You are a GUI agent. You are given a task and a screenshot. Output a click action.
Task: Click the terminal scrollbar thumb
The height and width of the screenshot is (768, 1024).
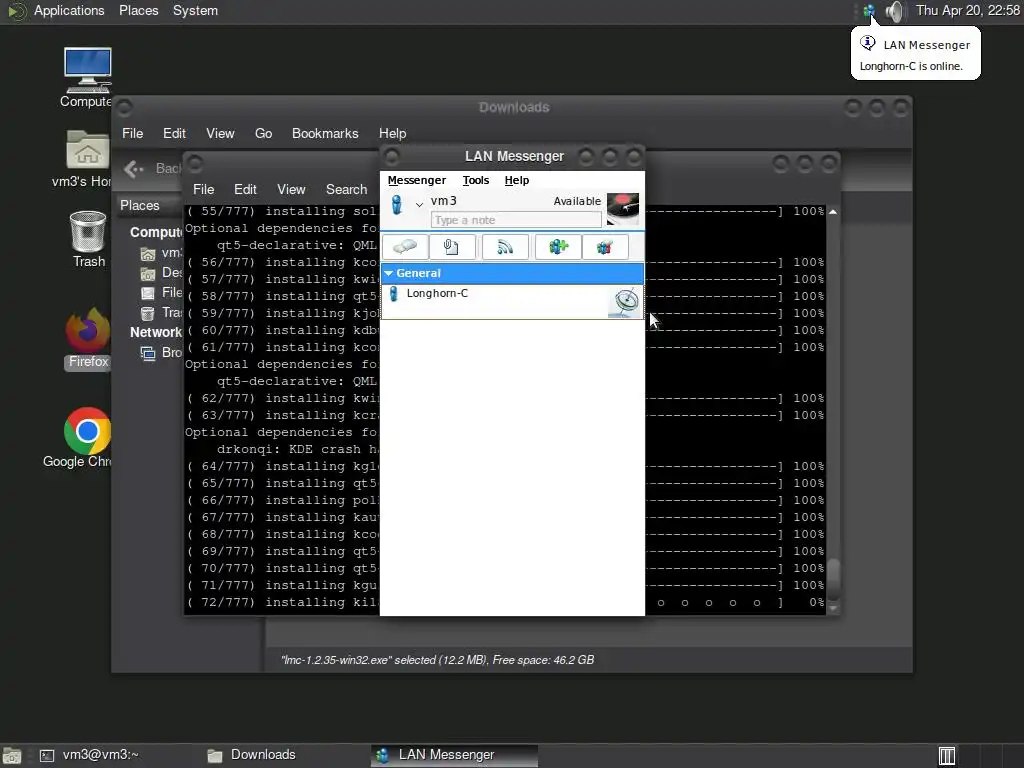(x=833, y=577)
